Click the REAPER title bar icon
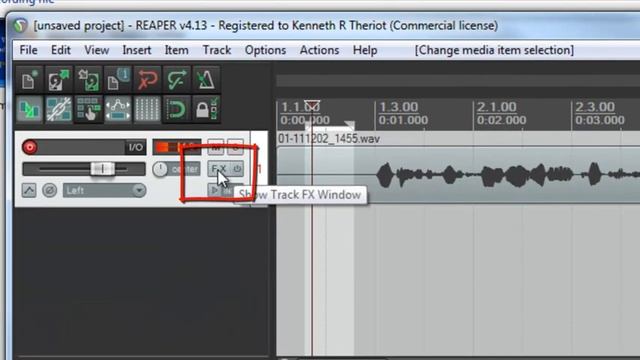 click(x=20, y=26)
